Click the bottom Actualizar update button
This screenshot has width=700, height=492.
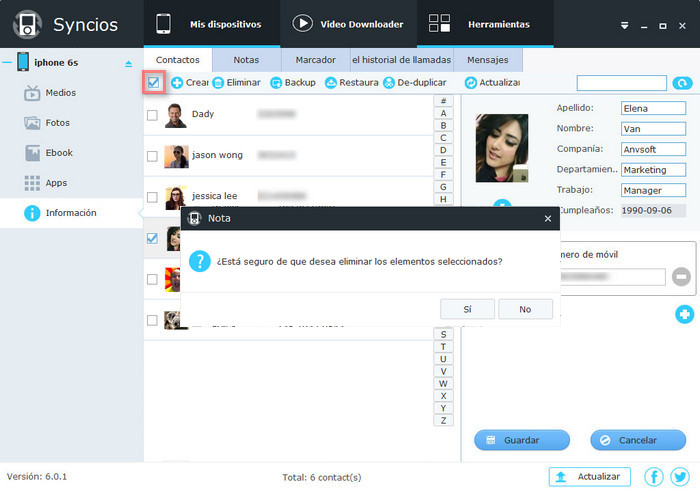[x=589, y=477]
